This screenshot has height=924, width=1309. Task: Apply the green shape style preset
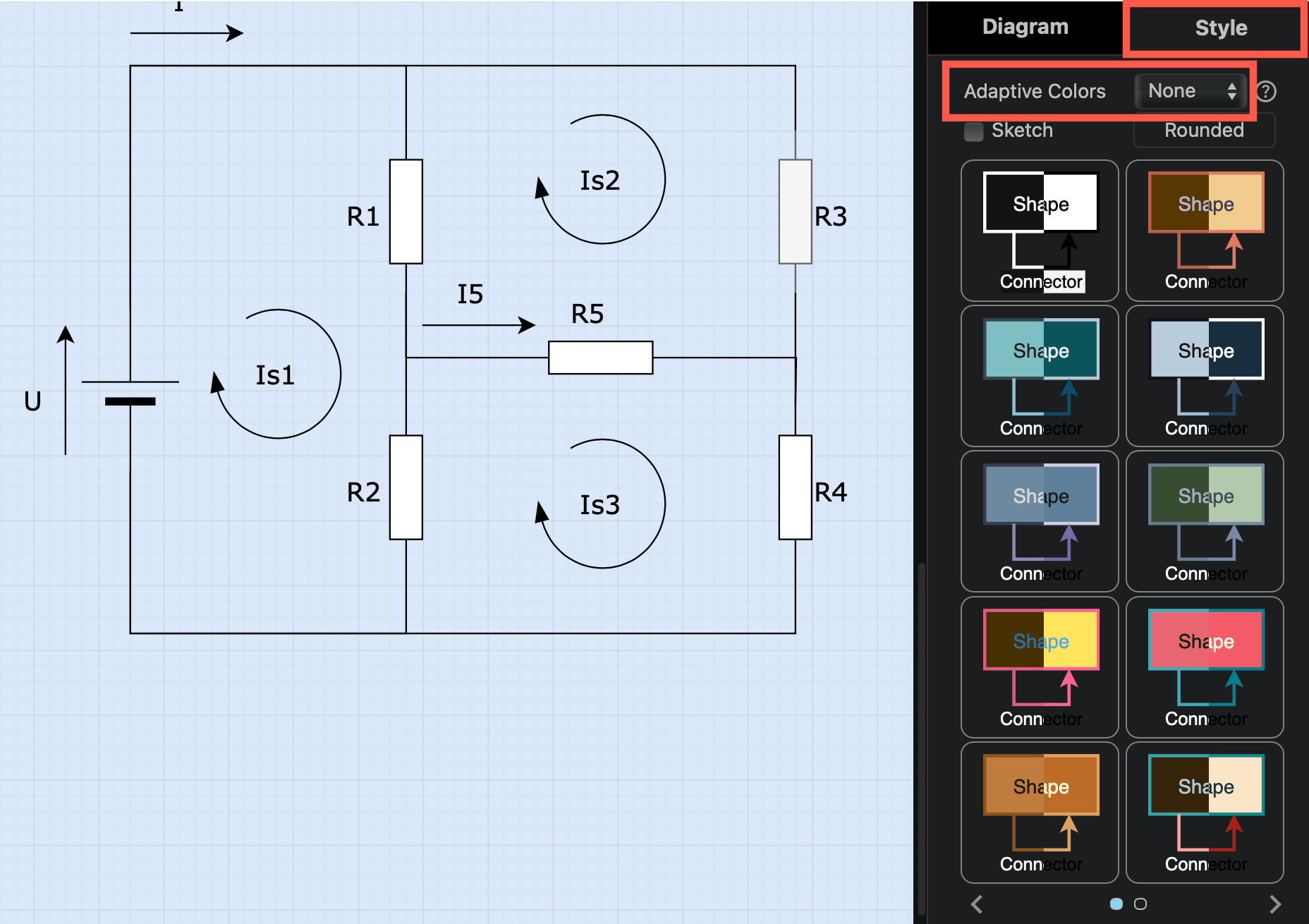[1205, 522]
